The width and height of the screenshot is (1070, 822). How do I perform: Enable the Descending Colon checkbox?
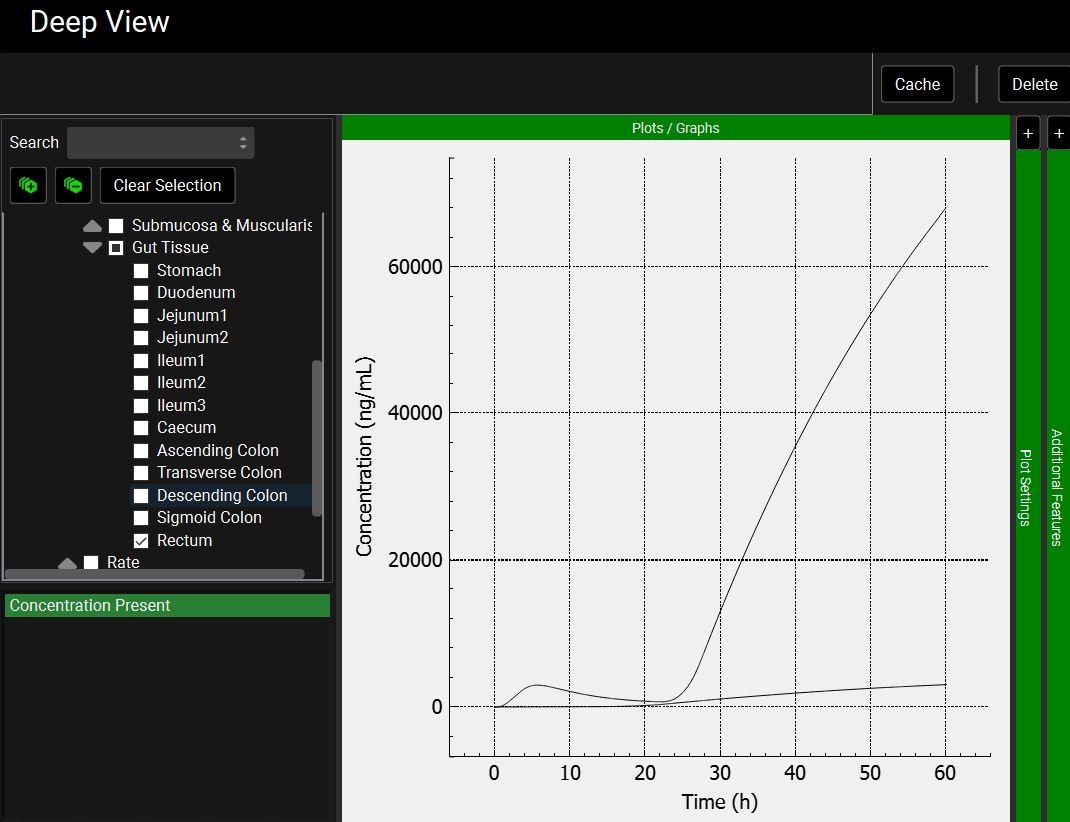coord(141,496)
